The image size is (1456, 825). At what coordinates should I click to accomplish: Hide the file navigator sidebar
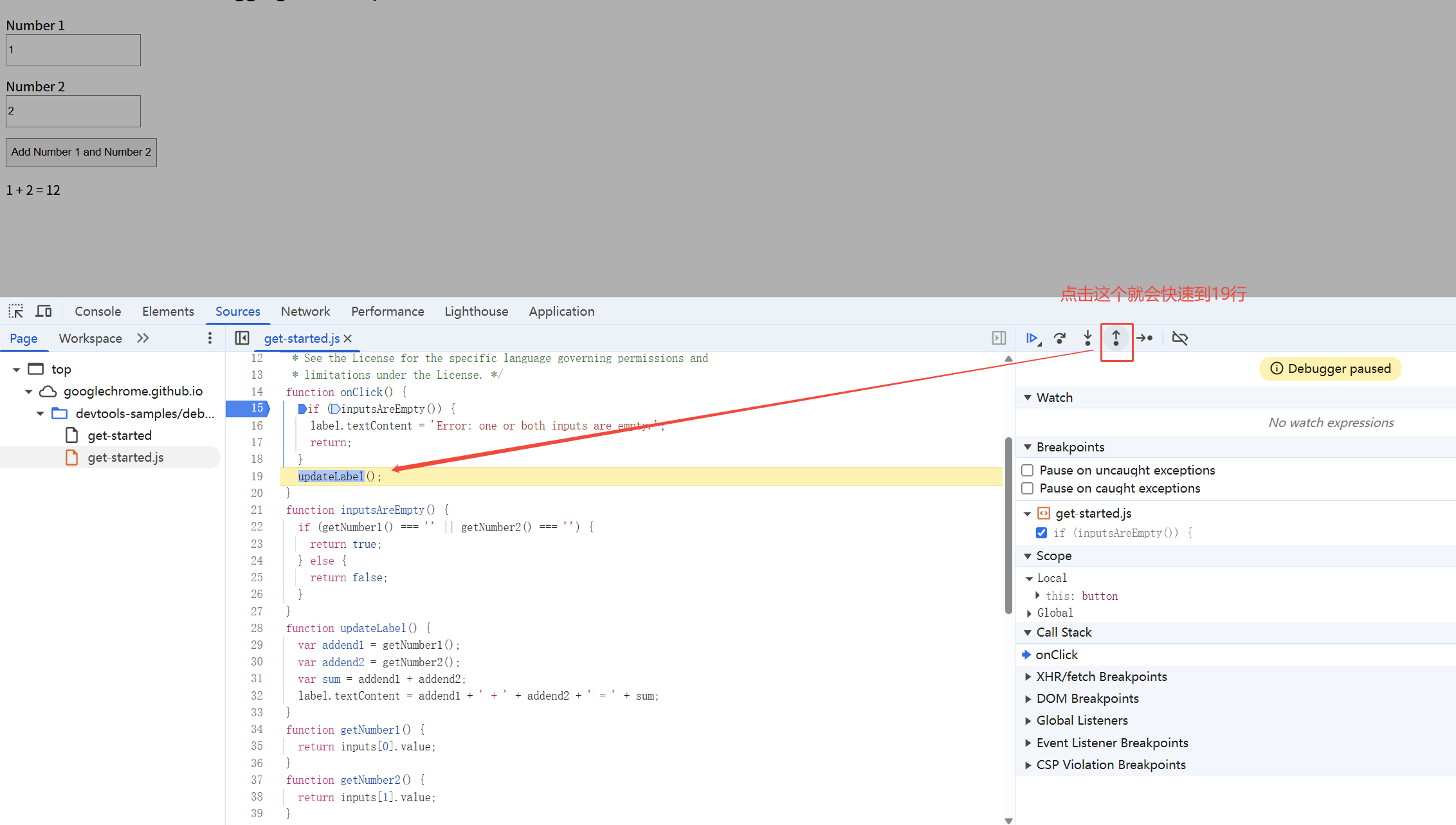pyautogui.click(x=242, y=338)
